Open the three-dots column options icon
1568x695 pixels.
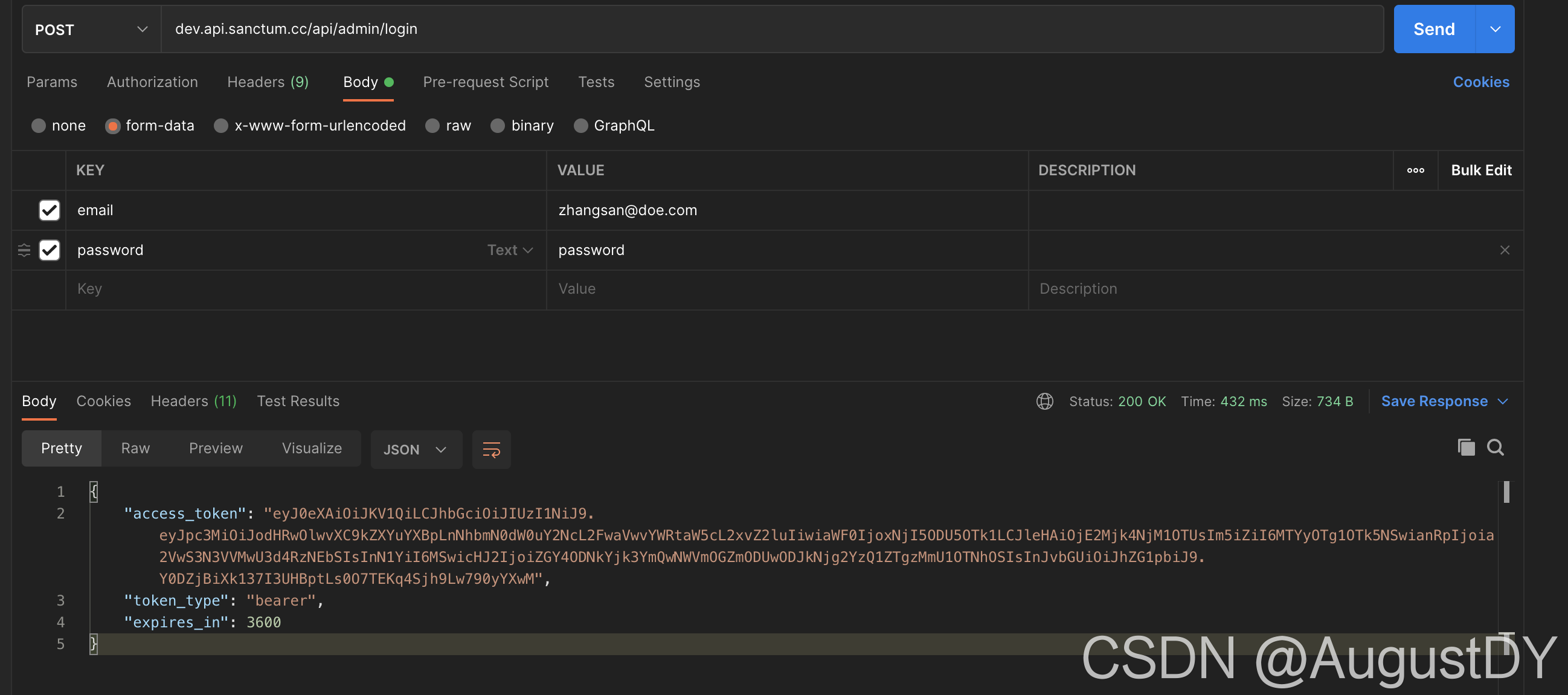[1415, 170]
